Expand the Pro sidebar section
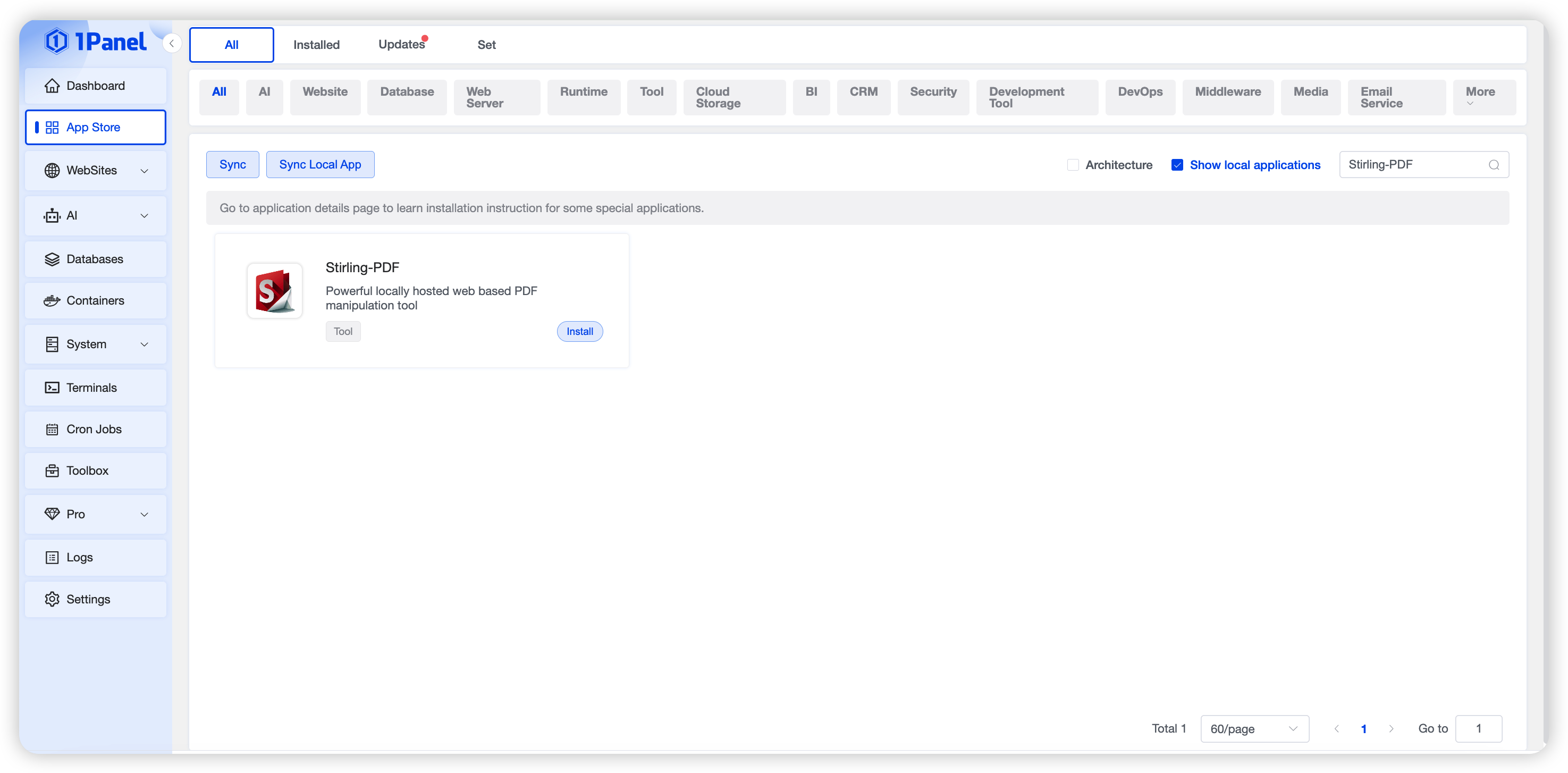 pos(144,514)
